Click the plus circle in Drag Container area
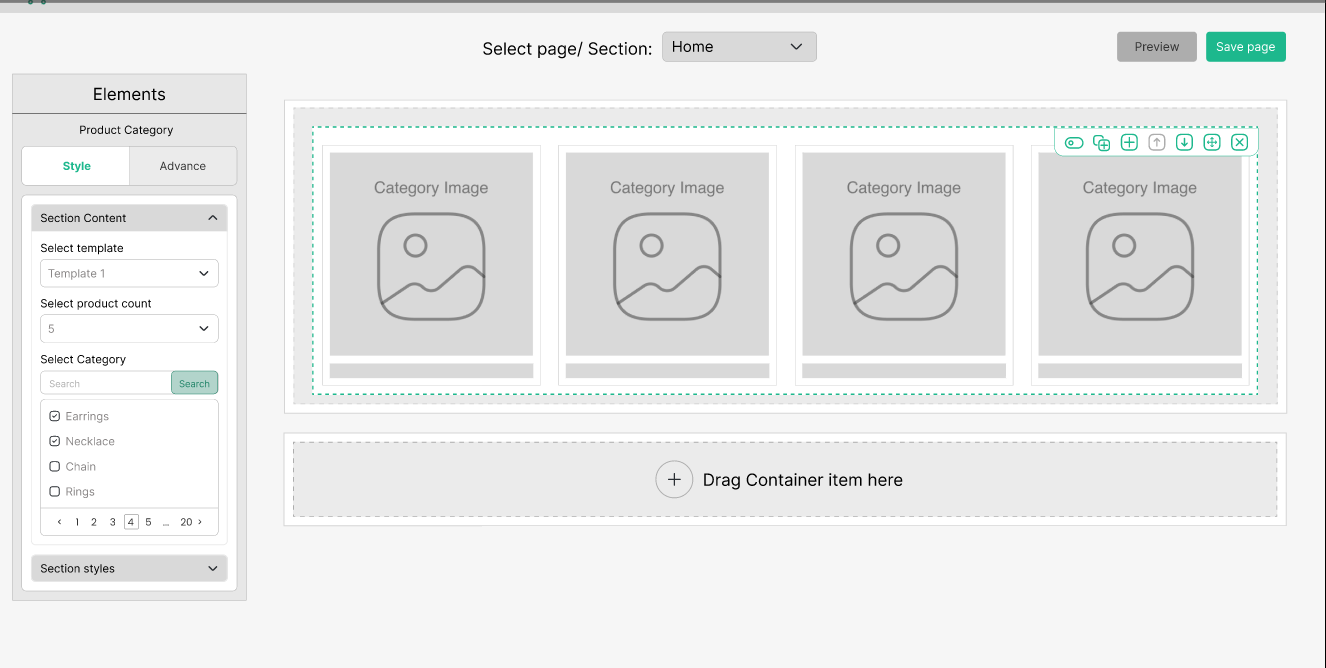This screenshot has height=668, width=1326. tap(674, 480)
